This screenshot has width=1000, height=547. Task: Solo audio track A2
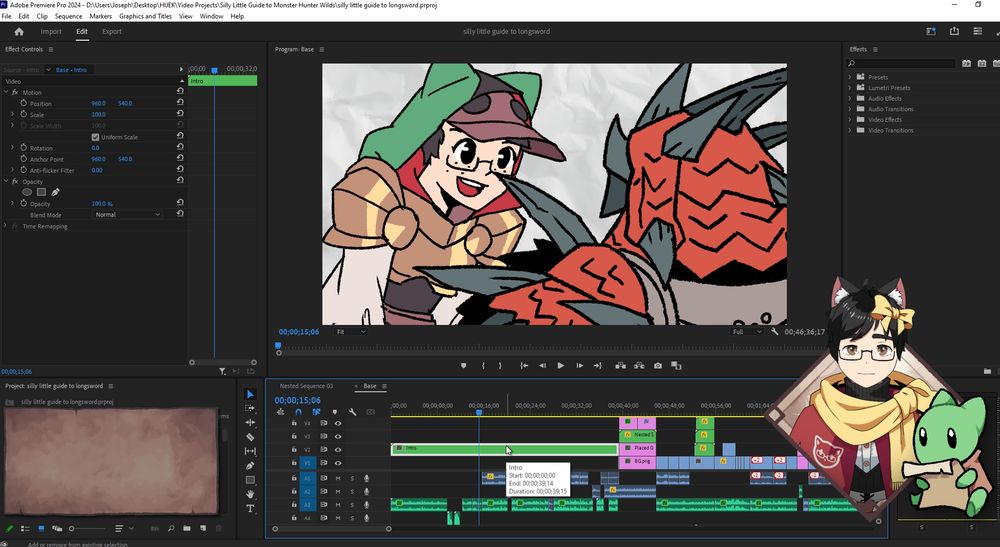(352, 492)
